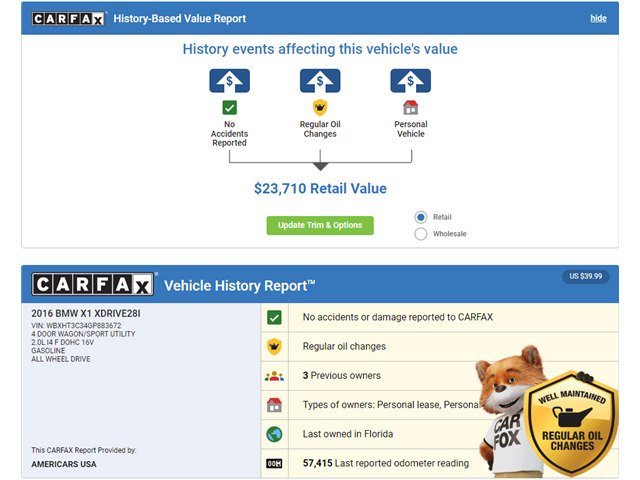
Task: Click the CARFAX fox mascot image
Action: 509,410
